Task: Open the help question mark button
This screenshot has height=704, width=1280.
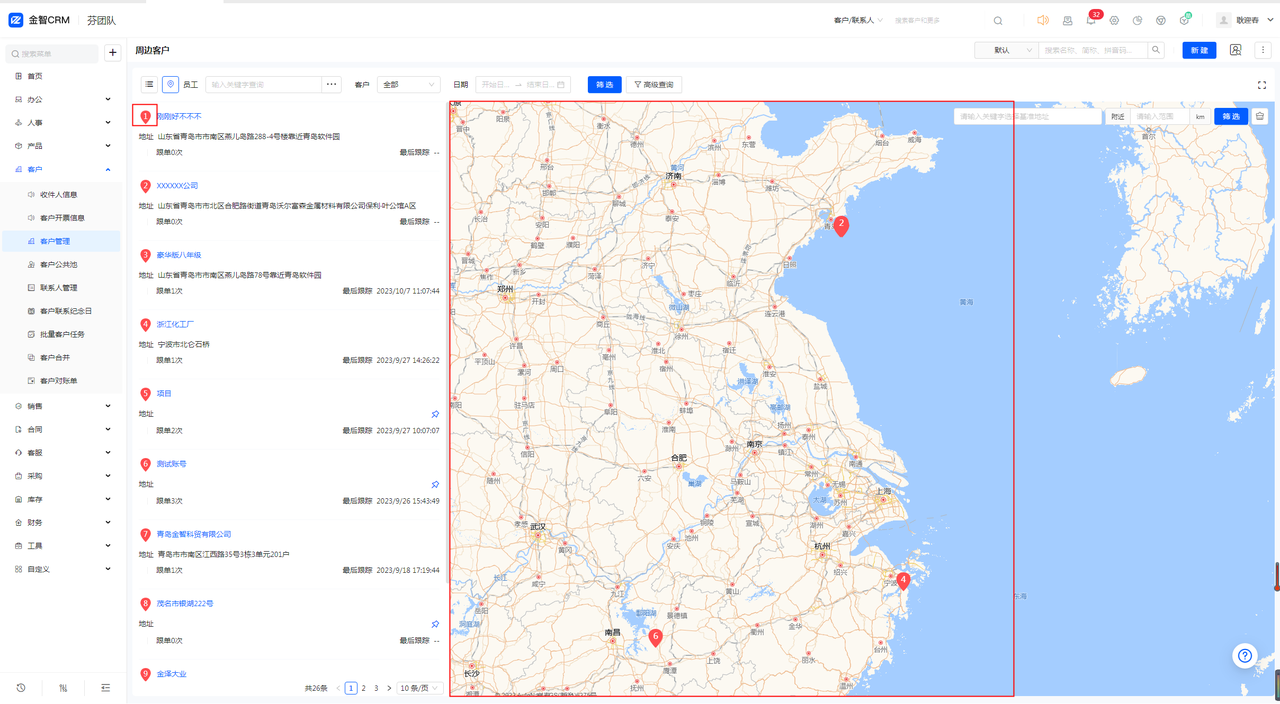Action: coord(1245,656)
